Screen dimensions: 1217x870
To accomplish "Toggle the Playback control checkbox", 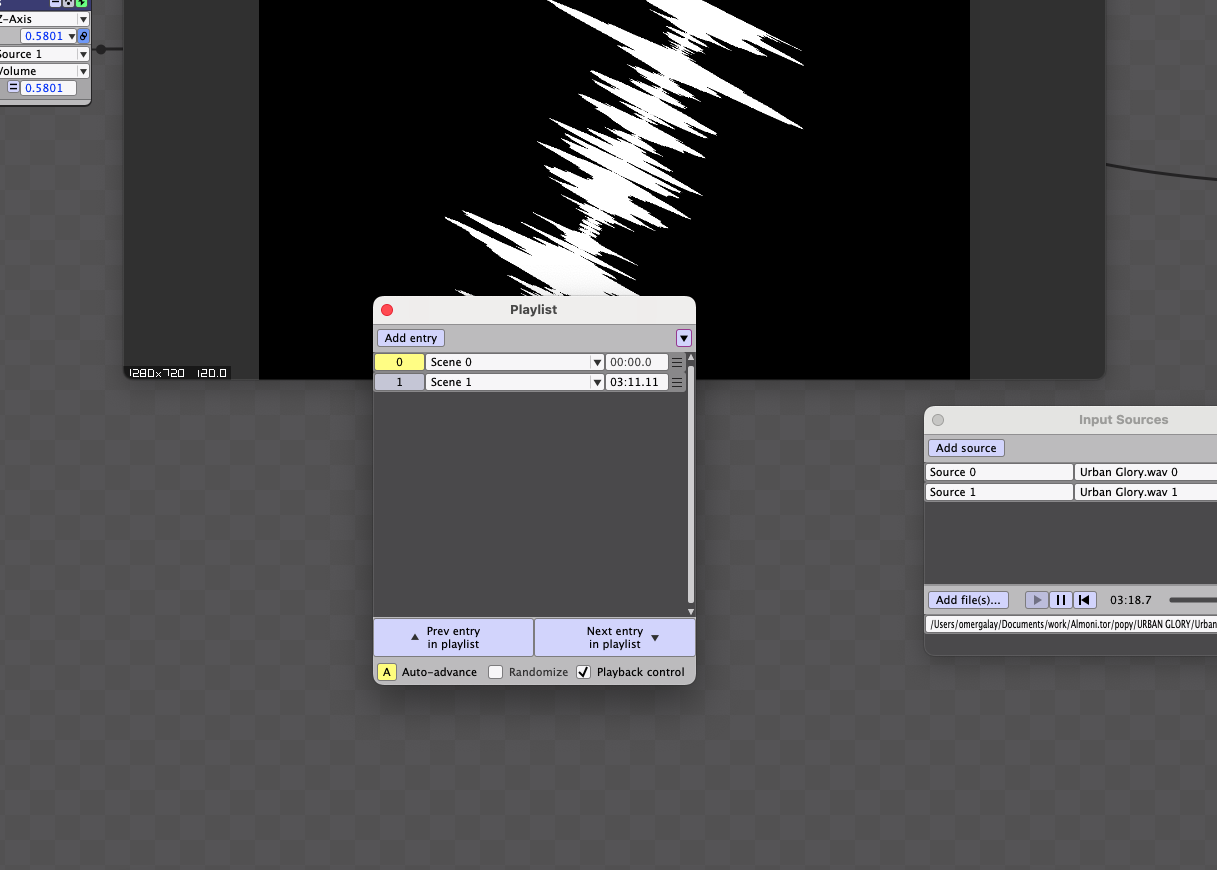I will (x=584, y=672).
